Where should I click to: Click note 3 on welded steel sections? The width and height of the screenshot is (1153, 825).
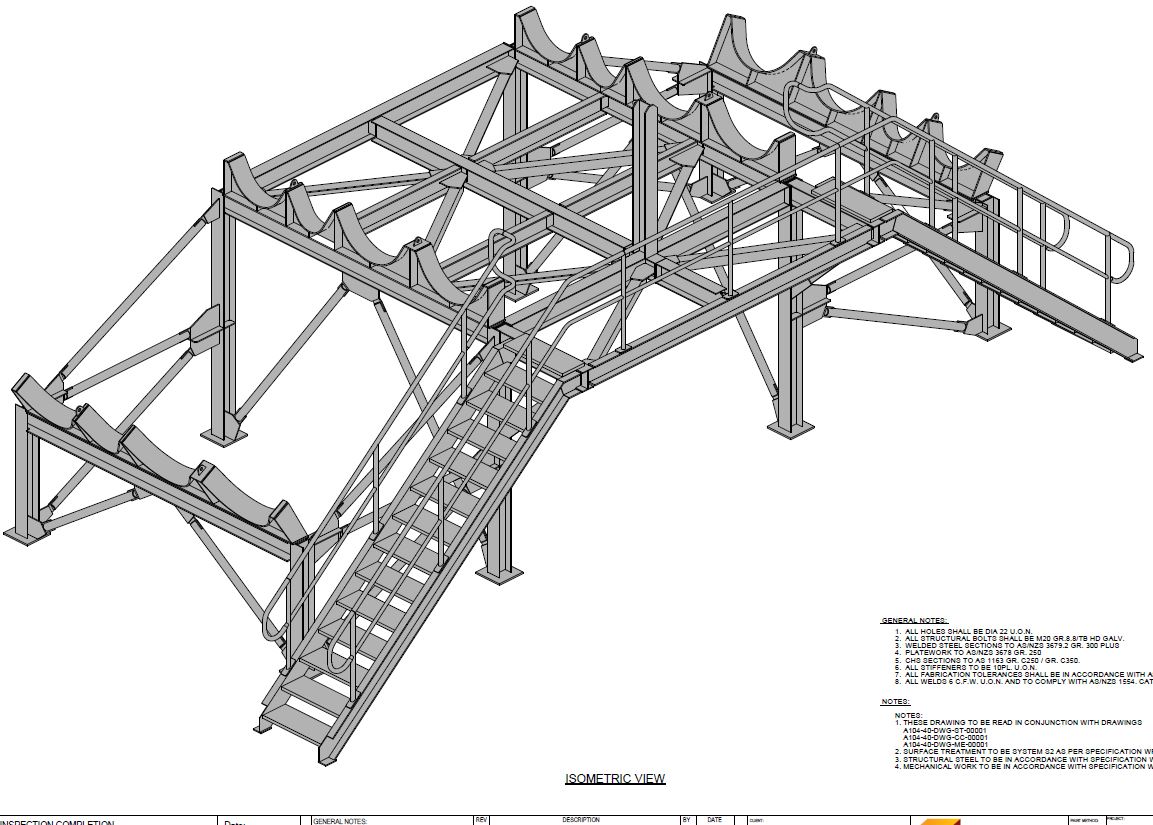point(1014,646)
